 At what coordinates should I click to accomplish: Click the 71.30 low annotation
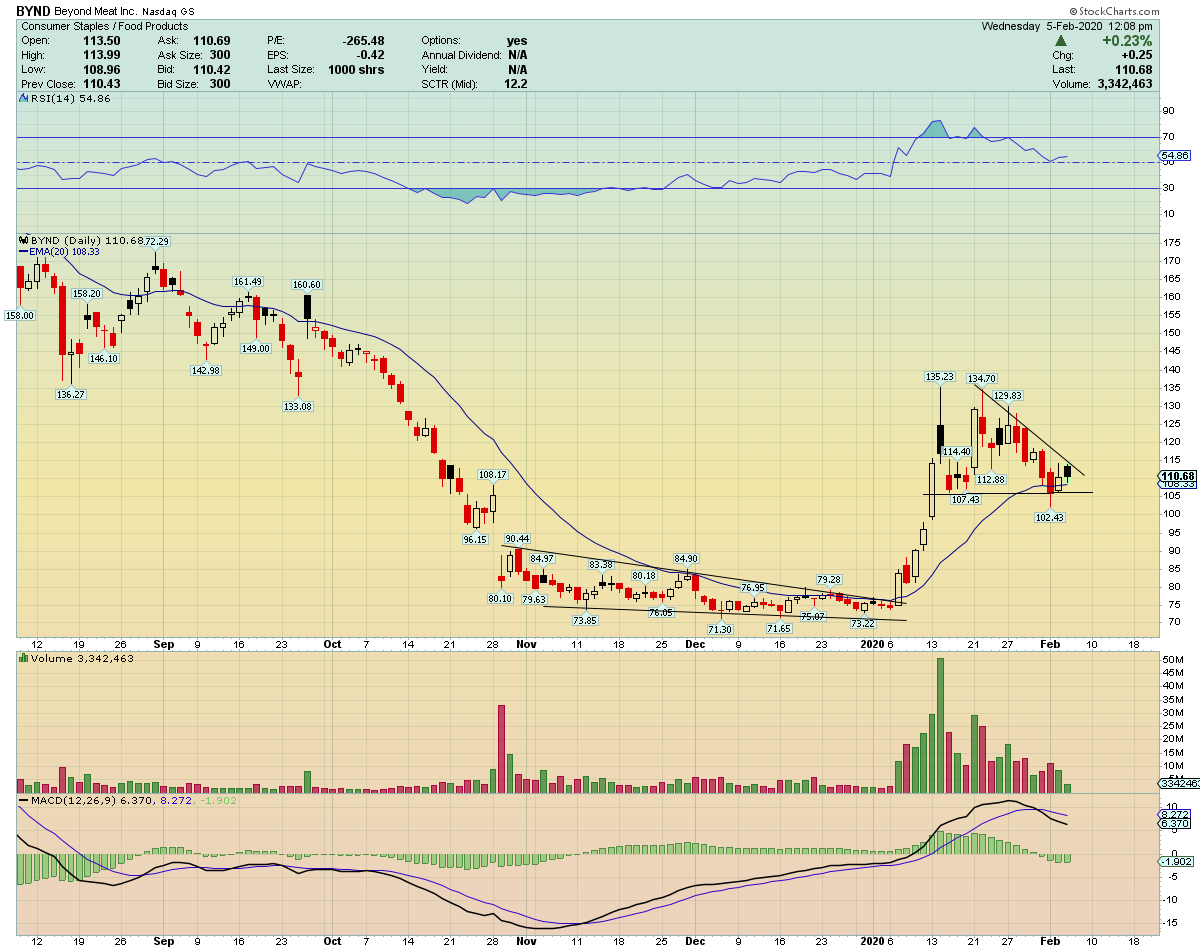[720, 629]
